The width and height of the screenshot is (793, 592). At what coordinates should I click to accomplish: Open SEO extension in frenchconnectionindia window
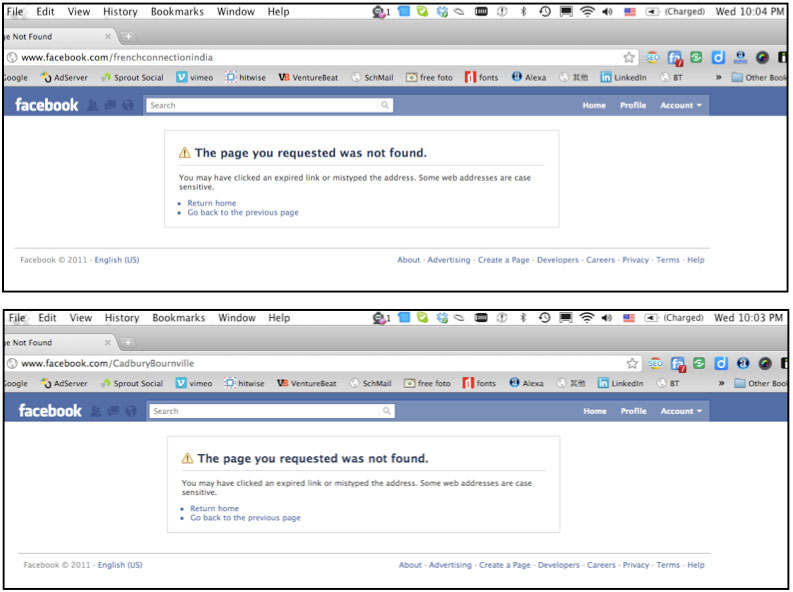pyautogui.click(x=652, y=58)
